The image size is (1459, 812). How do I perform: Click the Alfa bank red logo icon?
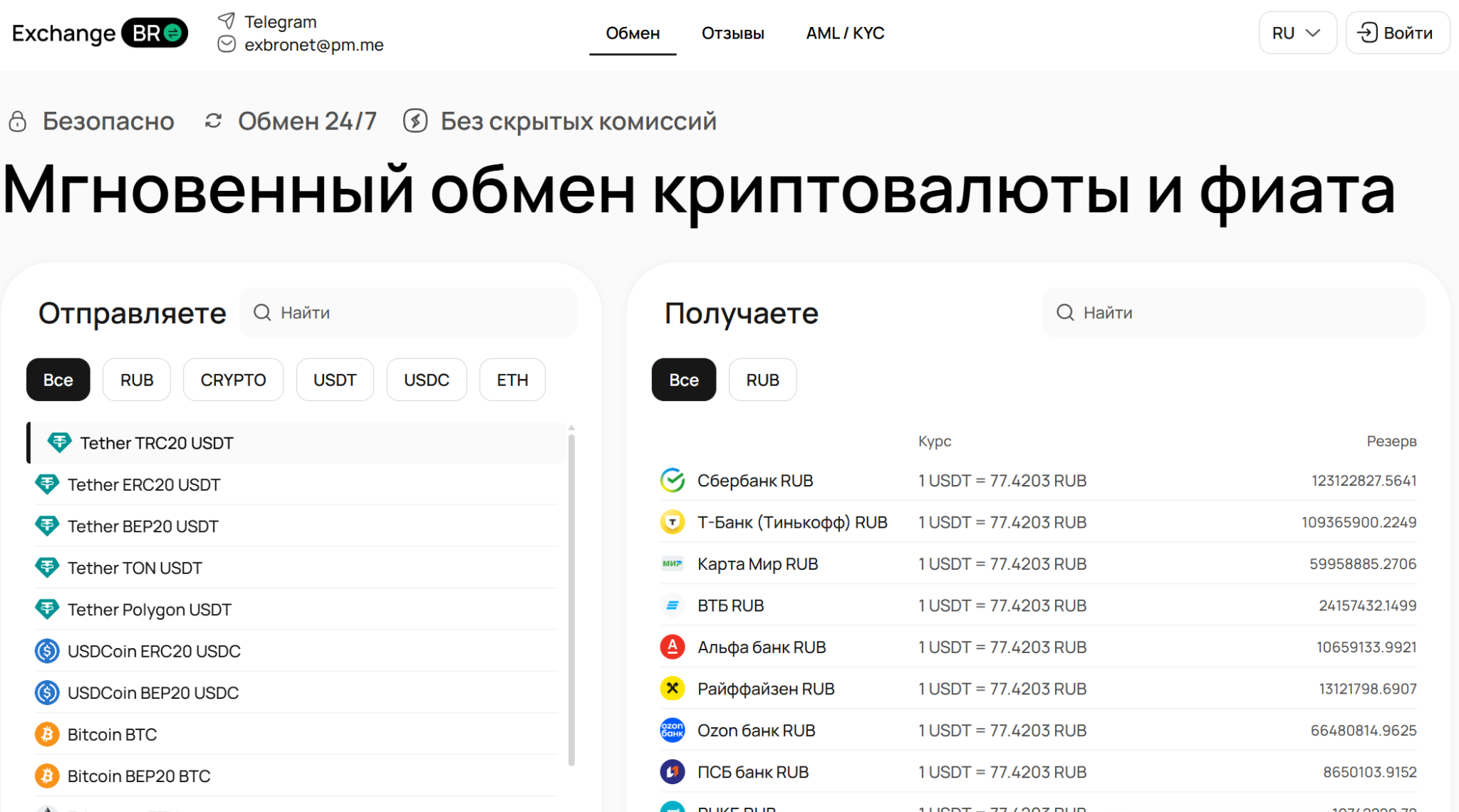672,647
